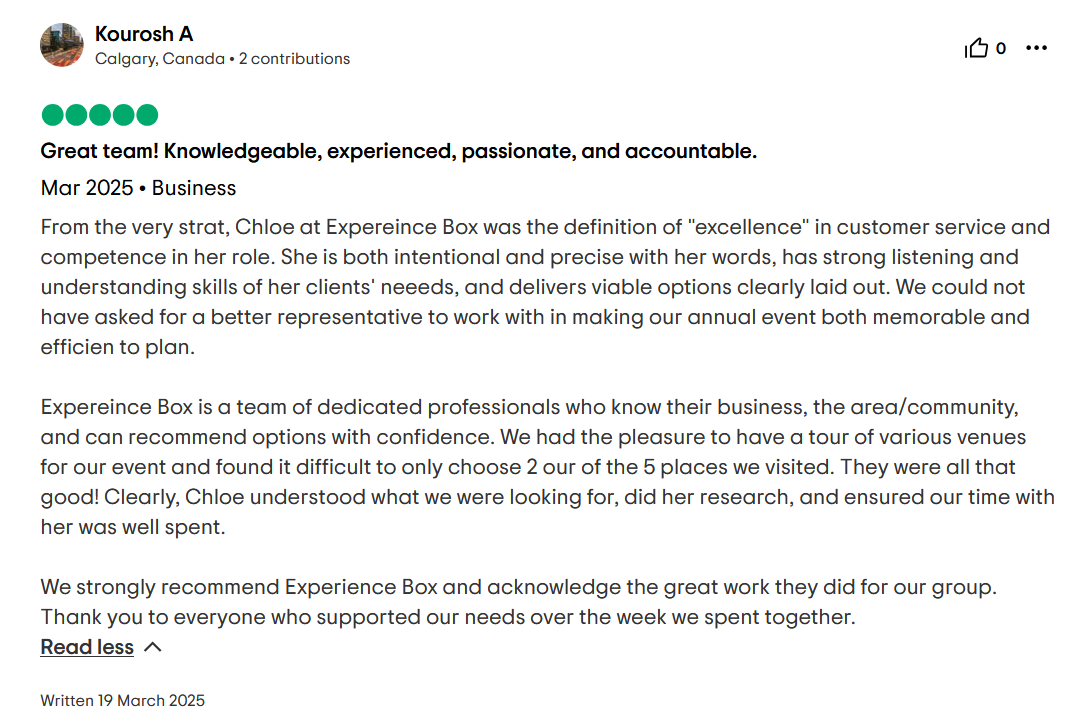Click the fourth green rating bubble
The width and height of the screenshot is (1079, 716).
(x=124, y=115)
